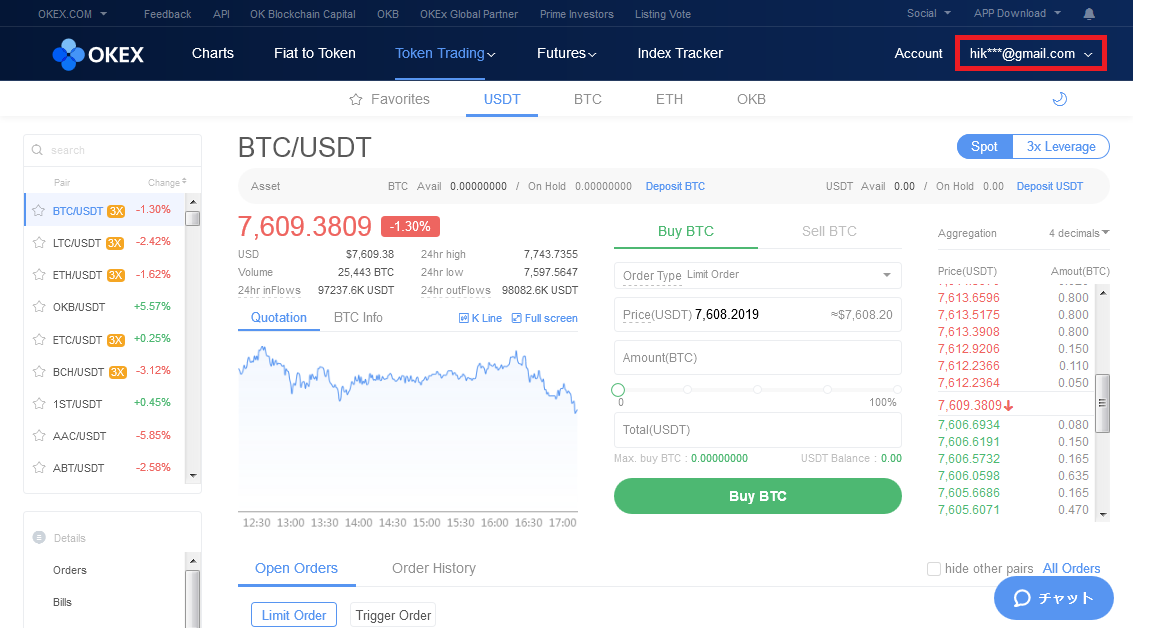The width and height of the screenshot is (1149, 628).
Task: Select the Trigger Order button
Action: tap(393, 615)
